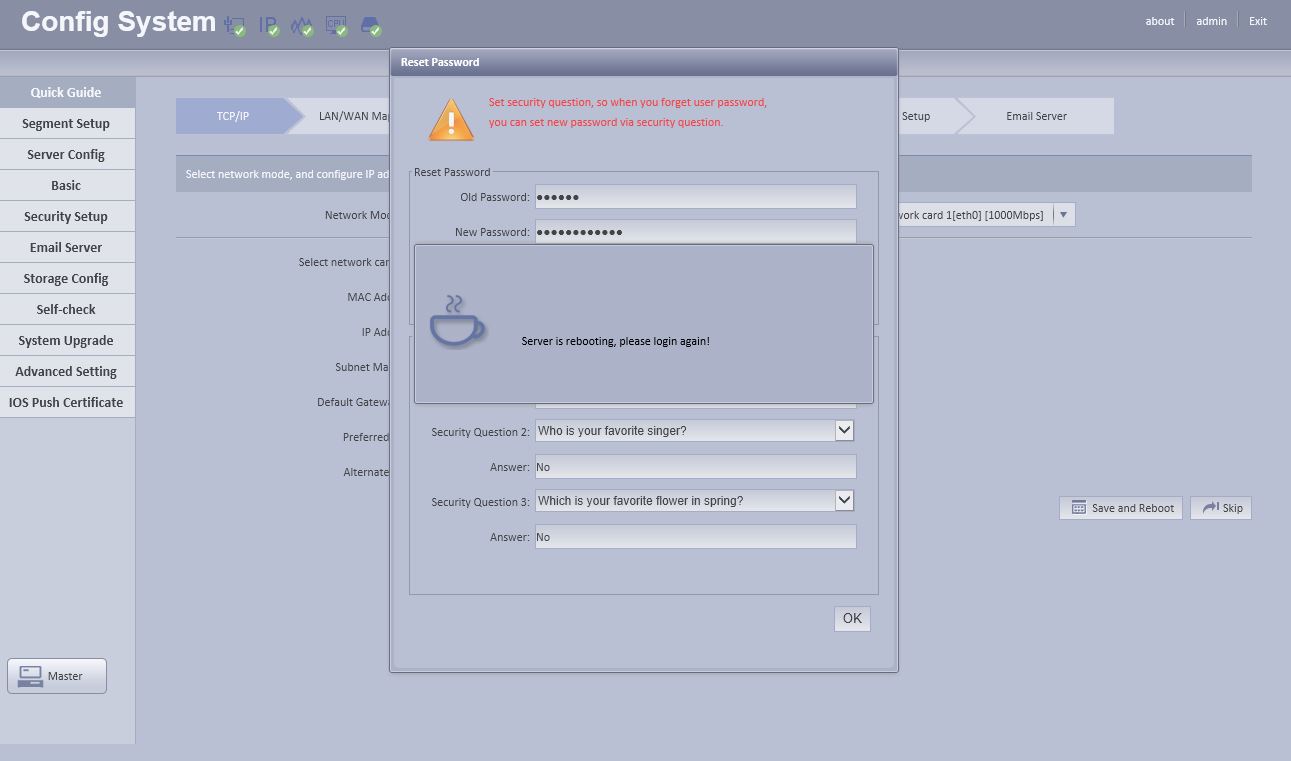Click the Master button
This screenshot has height=761, width=1291.
pyautogui.click(x=57, y=676)
